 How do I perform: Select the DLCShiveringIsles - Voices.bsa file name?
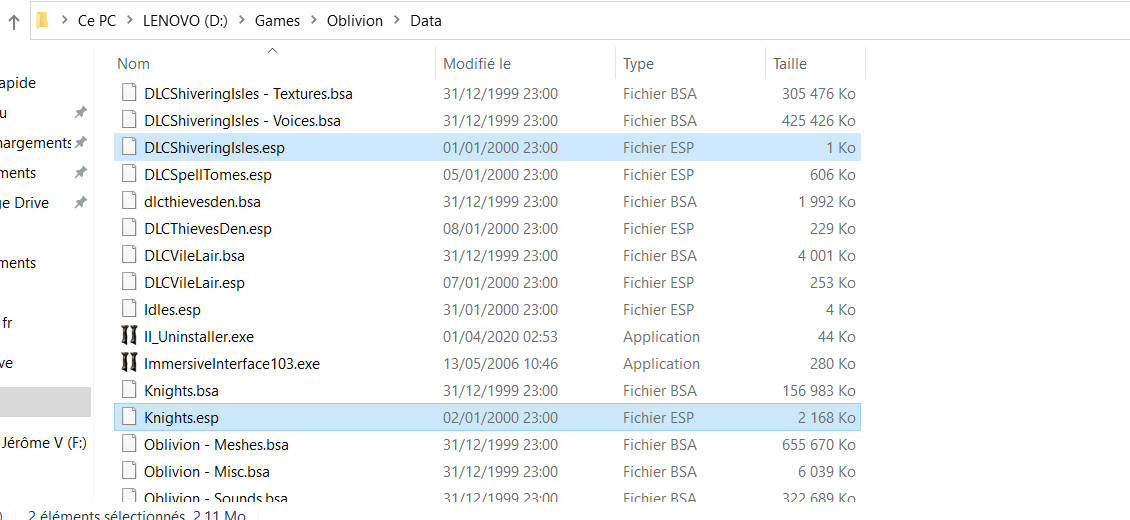click(242, 120)
